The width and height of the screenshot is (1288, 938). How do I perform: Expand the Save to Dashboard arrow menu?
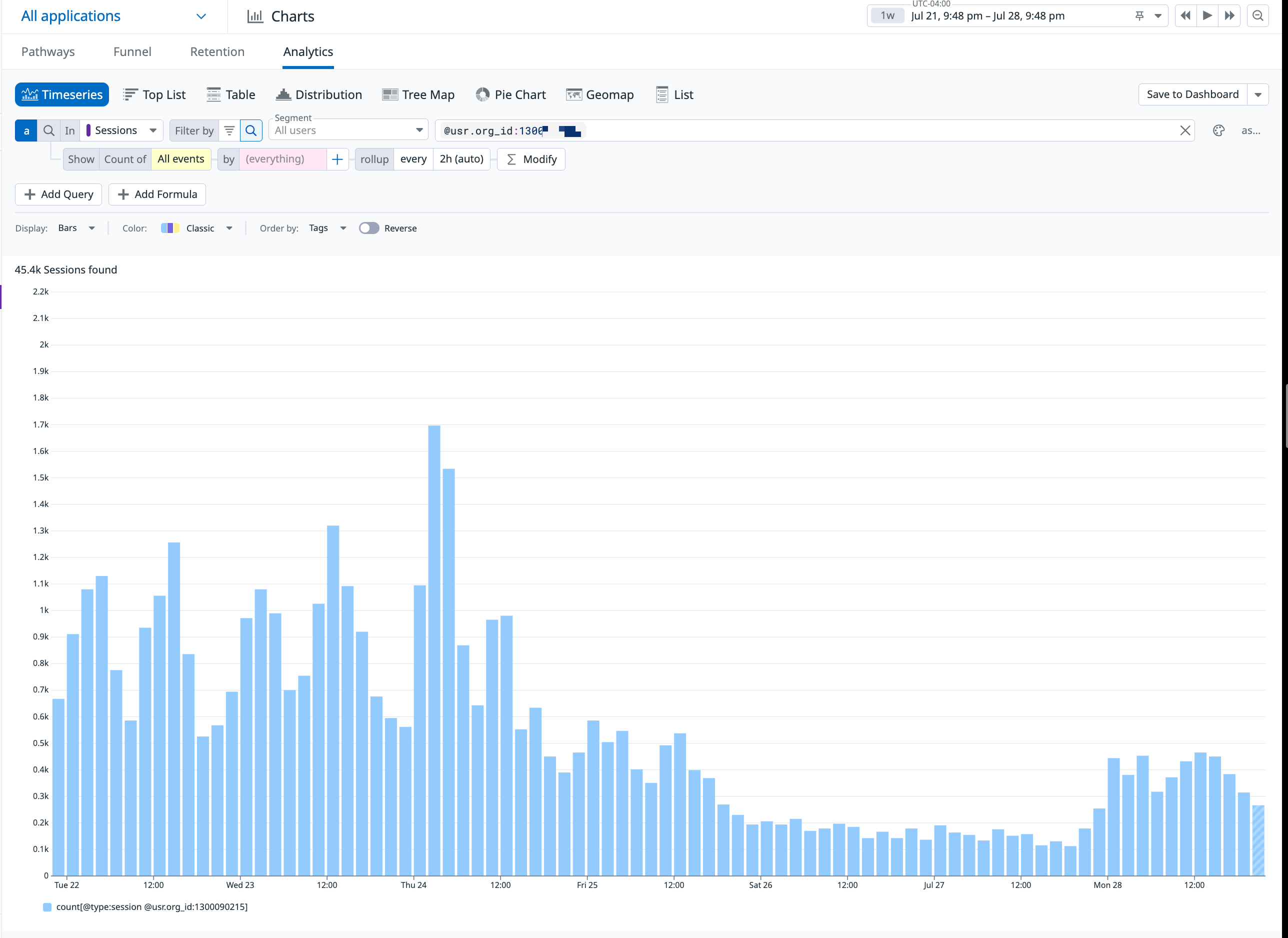pos(1258,95)
